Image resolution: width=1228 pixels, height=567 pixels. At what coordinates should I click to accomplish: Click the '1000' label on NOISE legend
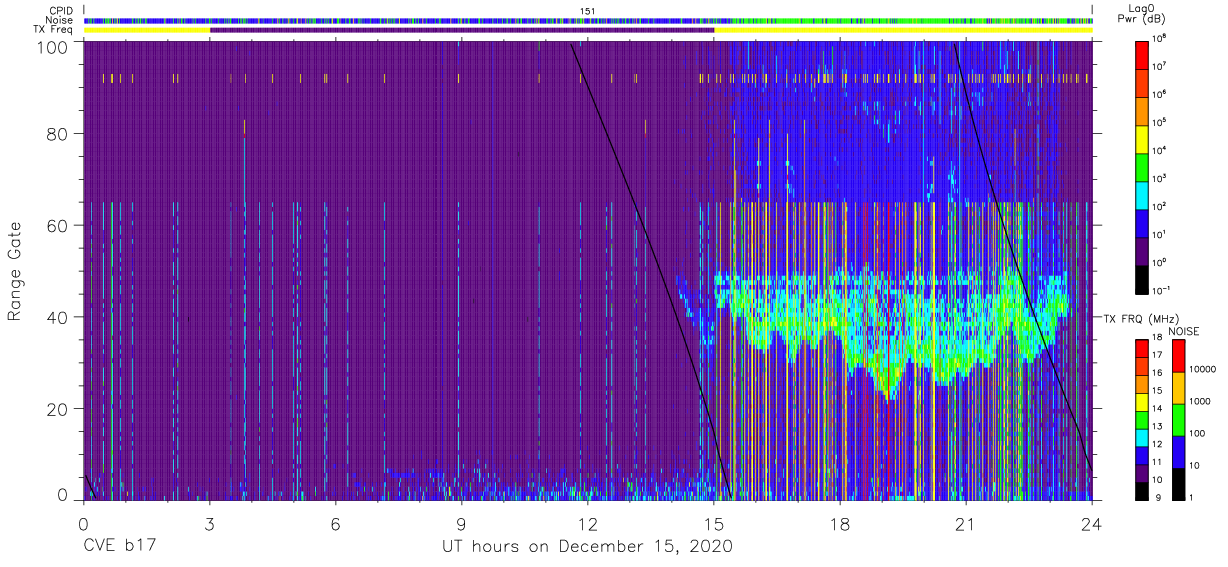coord(1200,402)
